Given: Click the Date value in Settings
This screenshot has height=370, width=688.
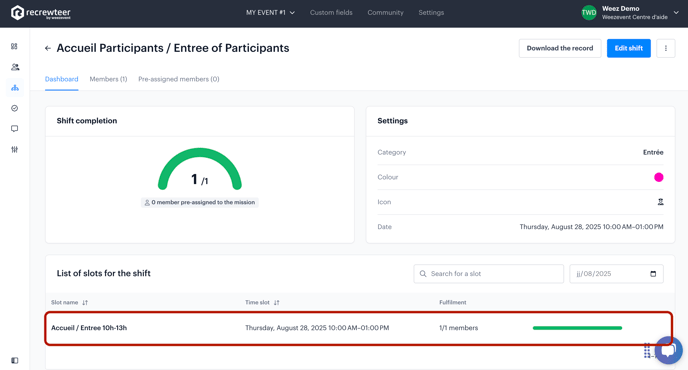Looking at the screenshot, I should (591, 227).
